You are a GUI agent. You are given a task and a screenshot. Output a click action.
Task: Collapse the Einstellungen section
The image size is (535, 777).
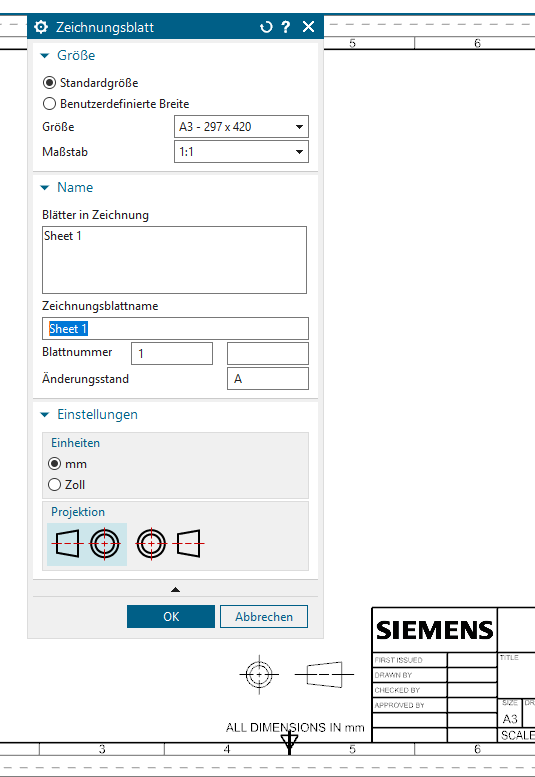click(x=45, y=414)
